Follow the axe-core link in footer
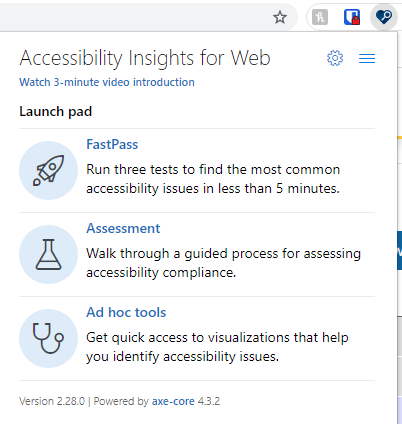Viewport: 402px width, 424px height. pyautogui.click(x=173, y=401)
